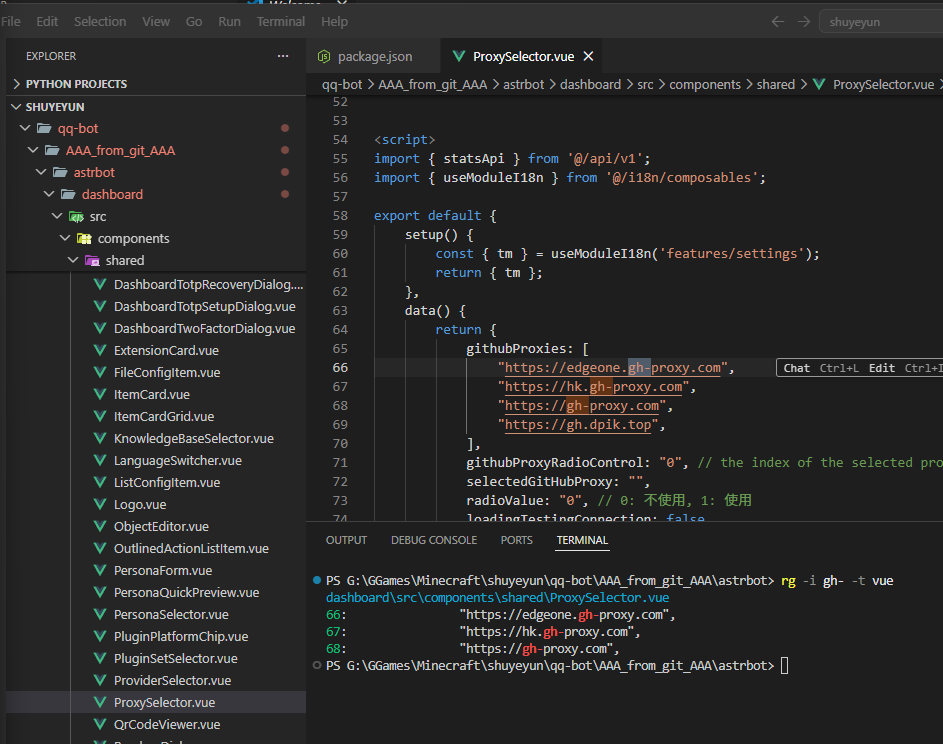This screenshot has width=943, height=744.
Task: Open the Terminal menu
Action: pos(280,22)
